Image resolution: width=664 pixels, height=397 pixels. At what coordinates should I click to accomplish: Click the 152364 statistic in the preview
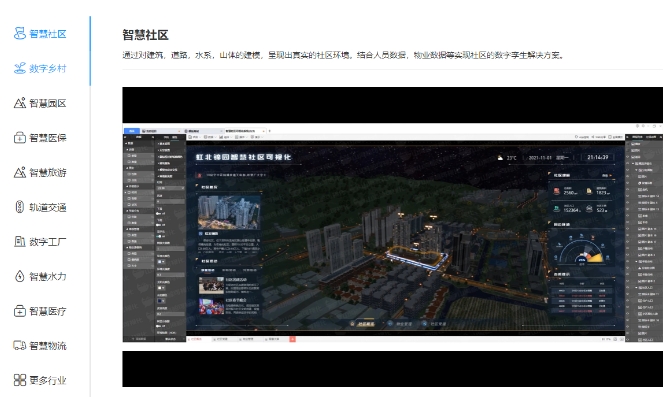(x=571, y=210)
